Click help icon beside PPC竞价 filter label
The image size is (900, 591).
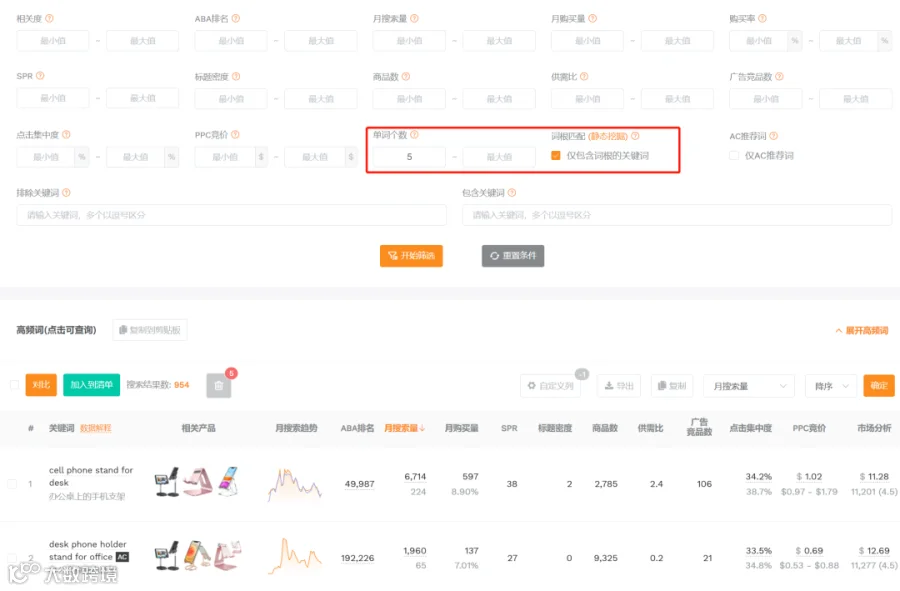click(235, 135)
